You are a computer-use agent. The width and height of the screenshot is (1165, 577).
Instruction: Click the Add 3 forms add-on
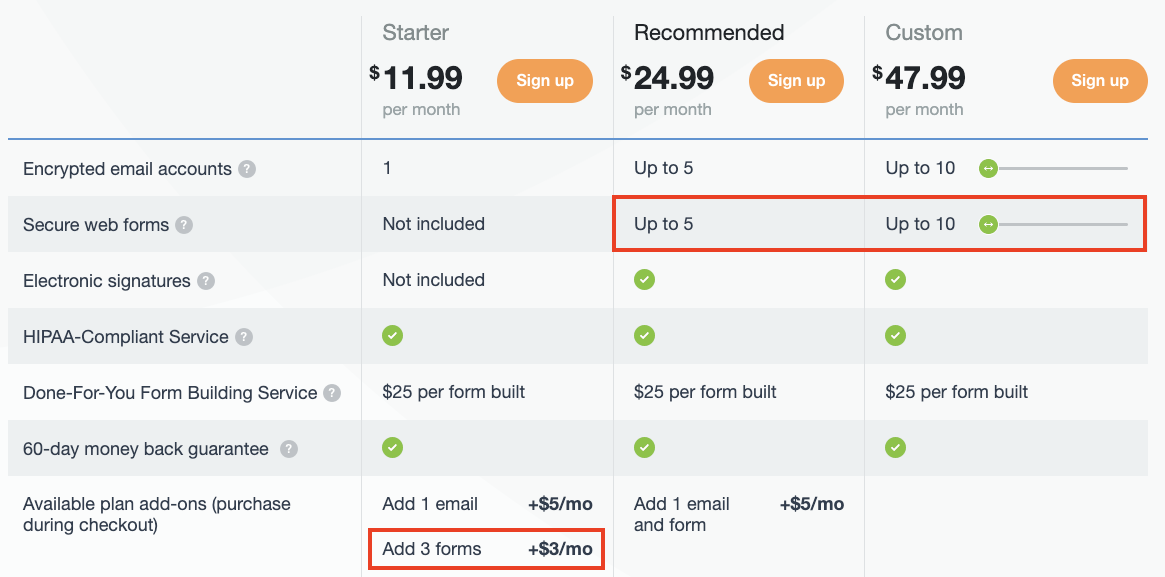tap(487, 549)
